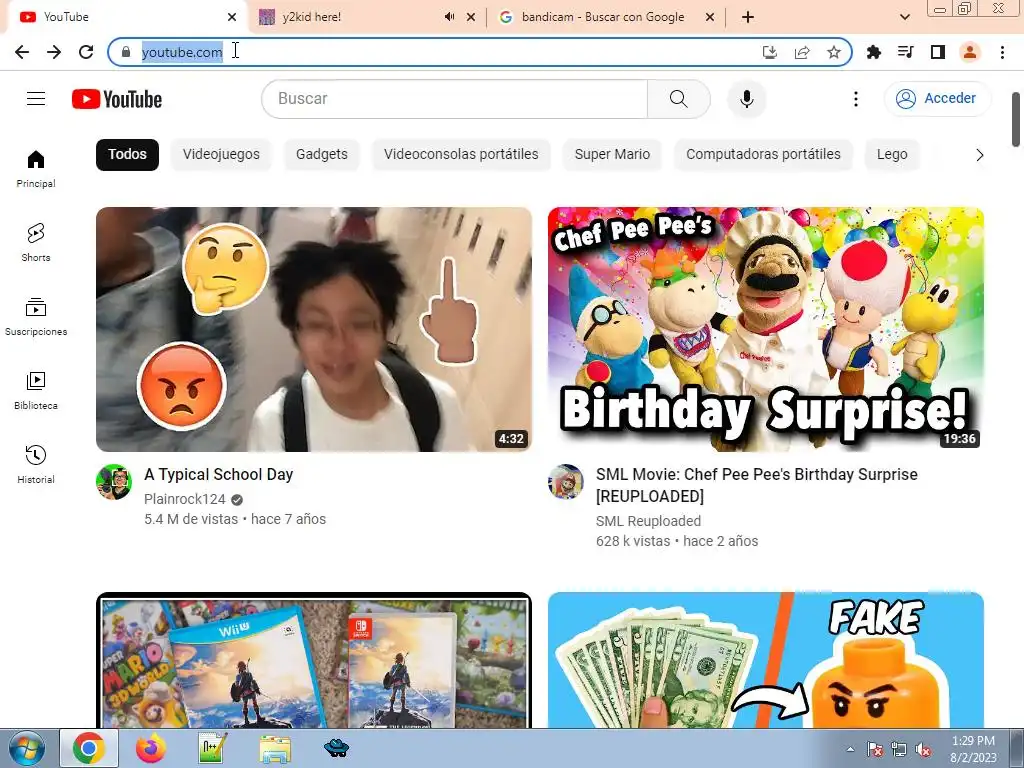Open Shorts from the sidebar
The height and width of the screenshot is (768, 1024).
(x=36, y=242)
